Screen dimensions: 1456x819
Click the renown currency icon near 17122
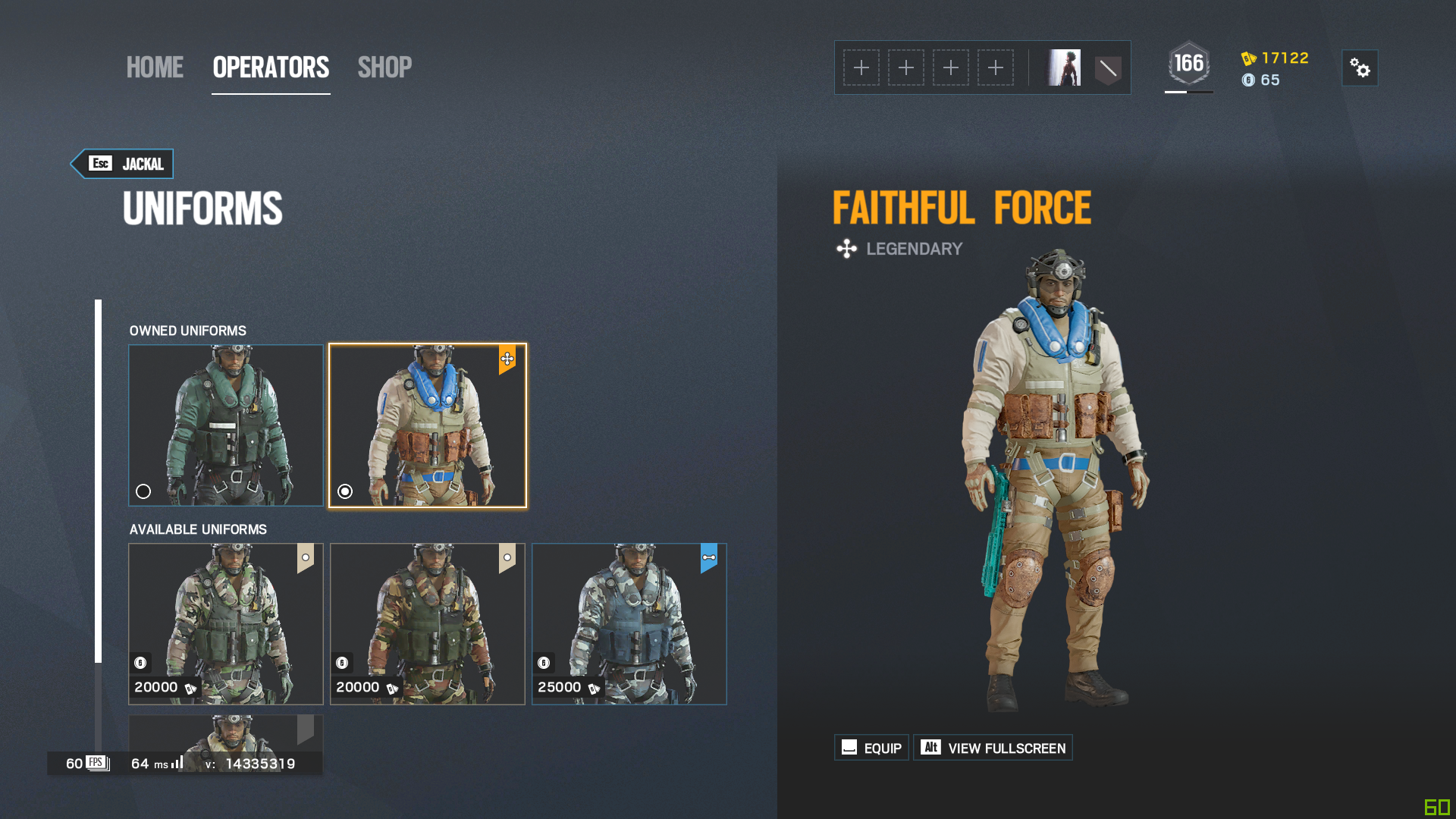click(x=1248, y=58)
